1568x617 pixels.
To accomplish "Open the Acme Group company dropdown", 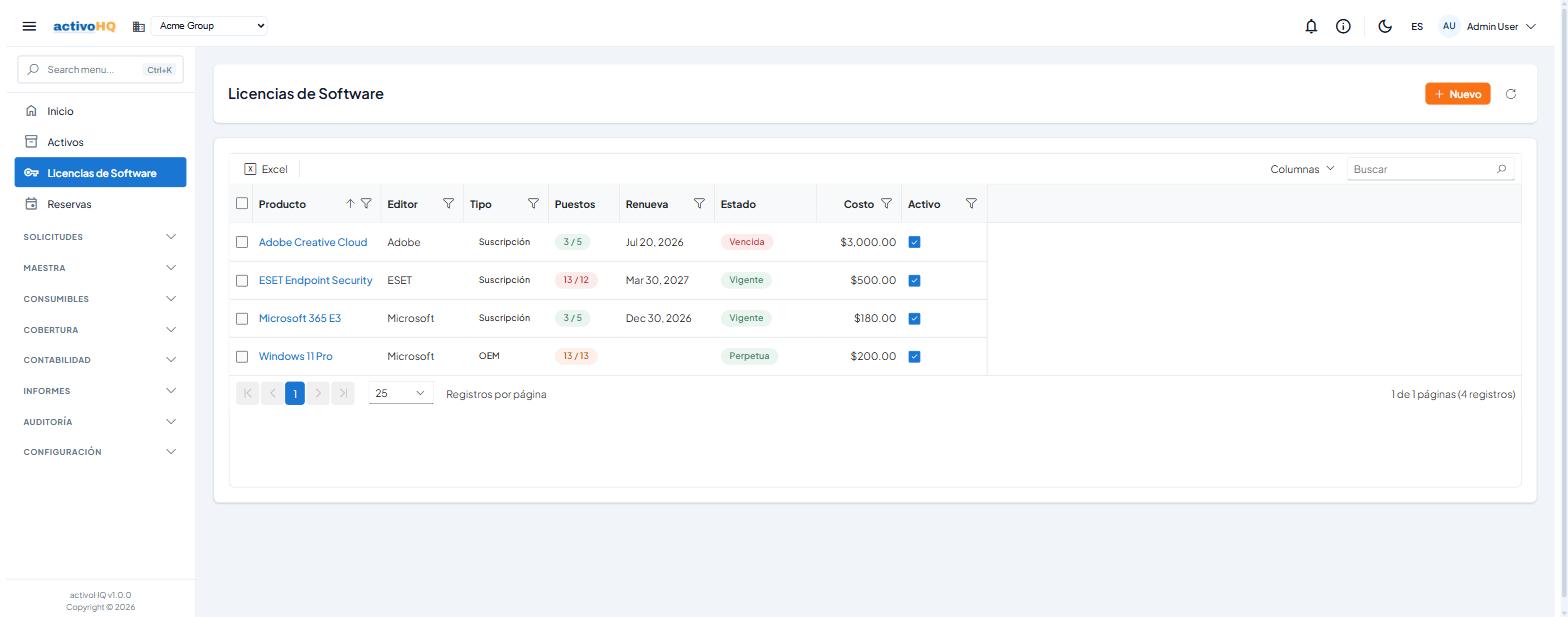I will click(210, 26).
